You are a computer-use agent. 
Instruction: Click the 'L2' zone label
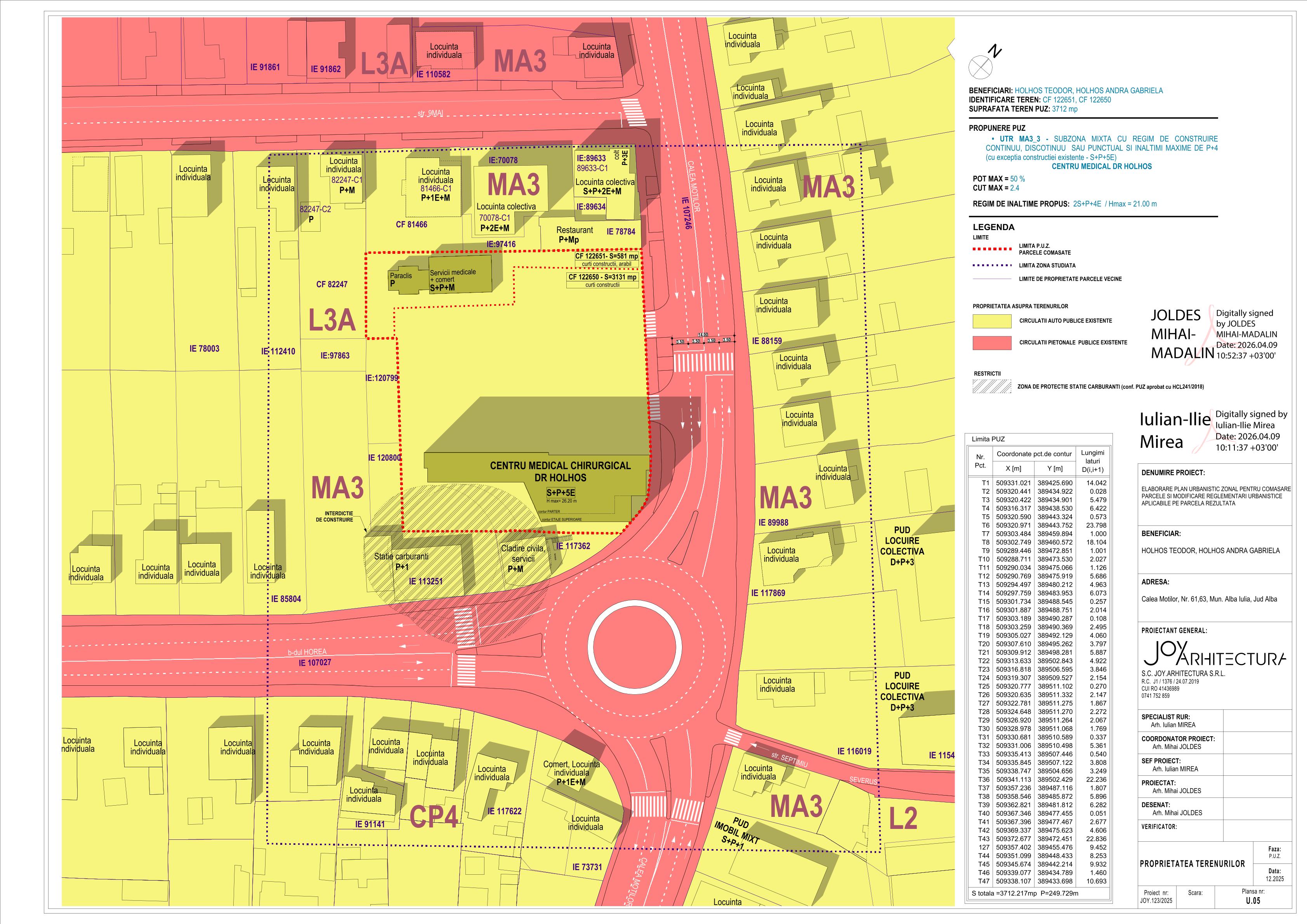903,818
